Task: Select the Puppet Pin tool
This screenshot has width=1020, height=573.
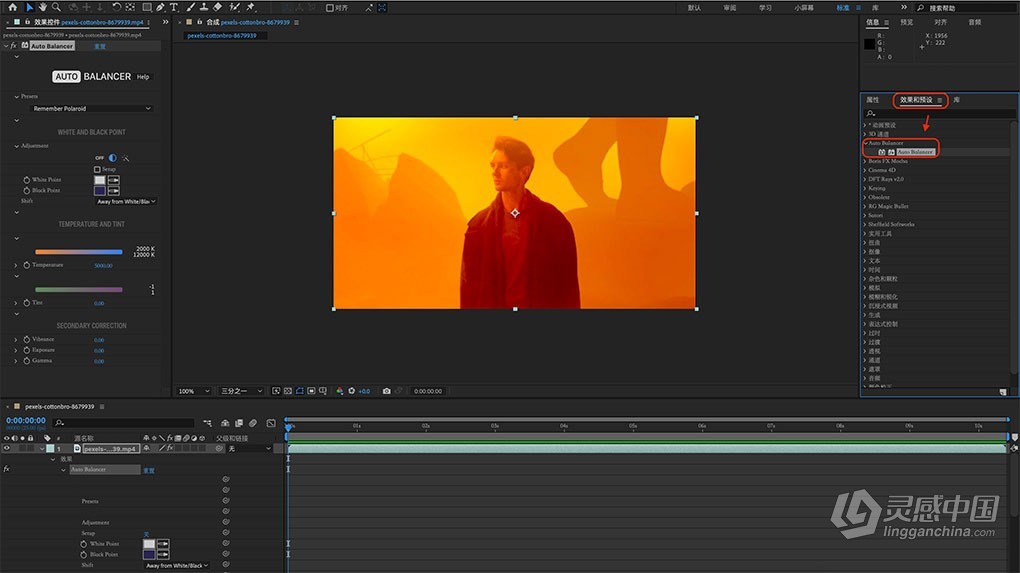Action: 250,7
